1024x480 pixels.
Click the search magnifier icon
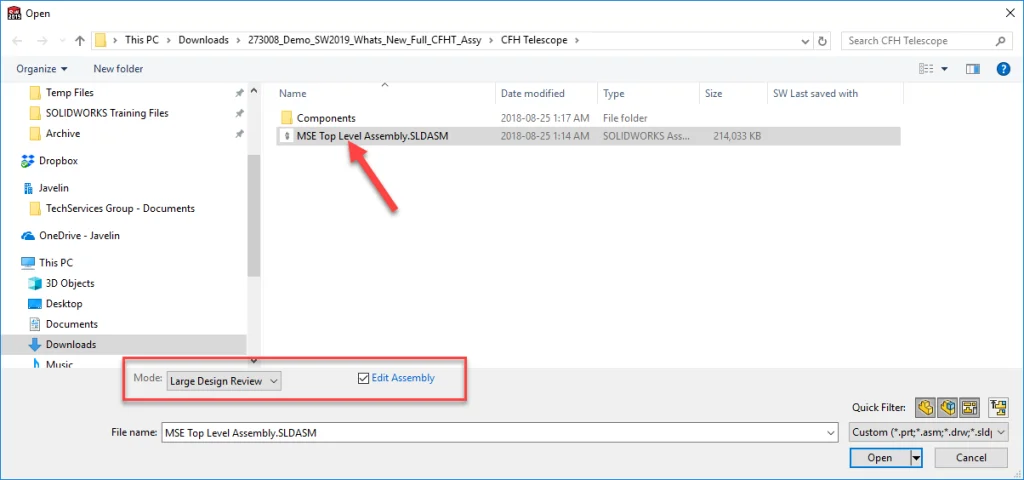click(1000, 40)
